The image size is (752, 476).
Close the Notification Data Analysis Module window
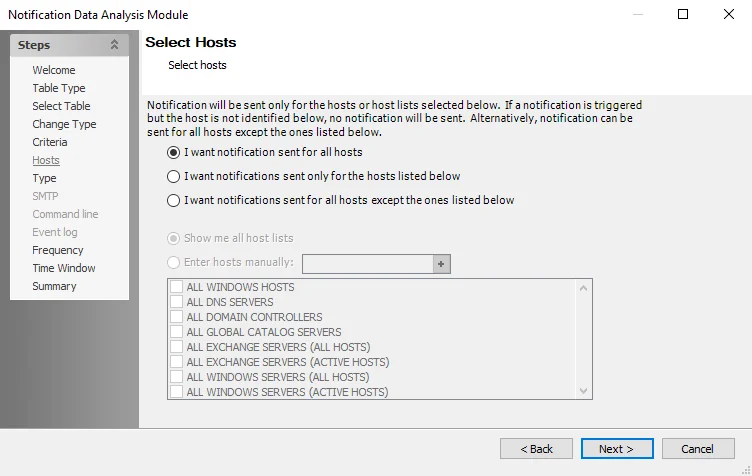click(728, 14)
